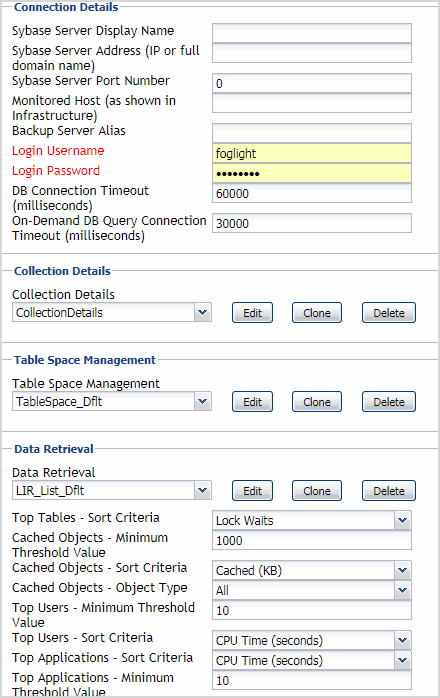Click the Backup Server Alias field

312,133
